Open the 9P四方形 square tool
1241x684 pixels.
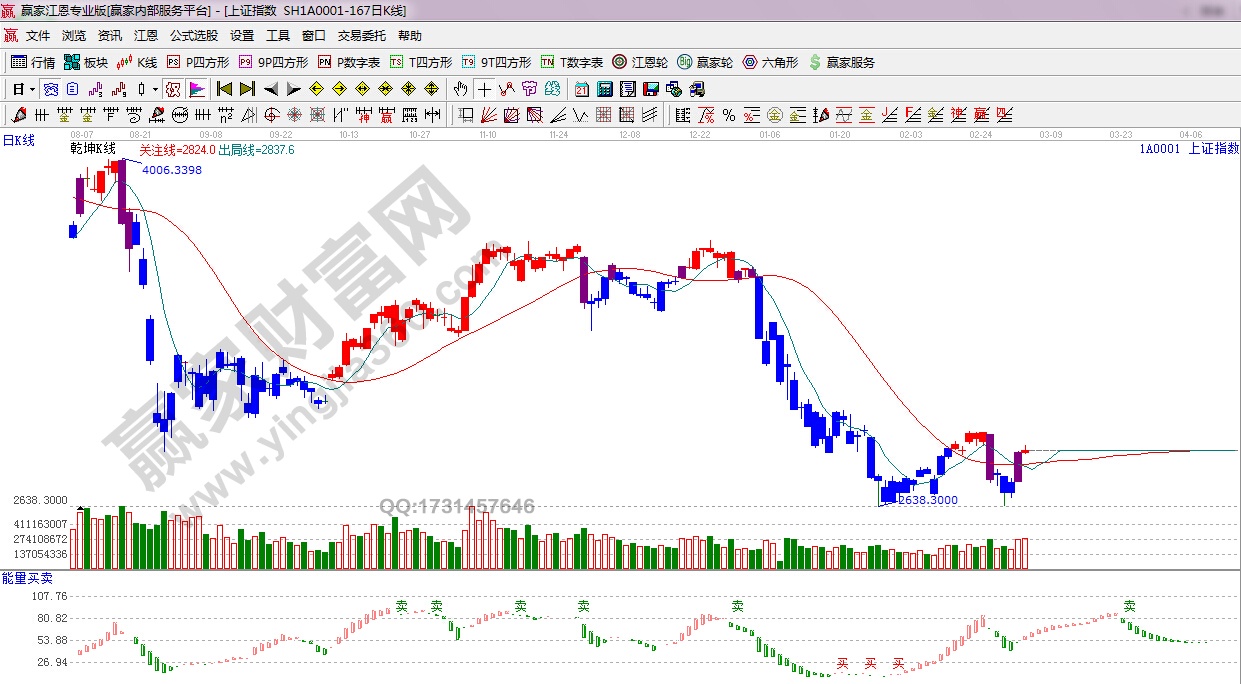click(x=274, y=62)
